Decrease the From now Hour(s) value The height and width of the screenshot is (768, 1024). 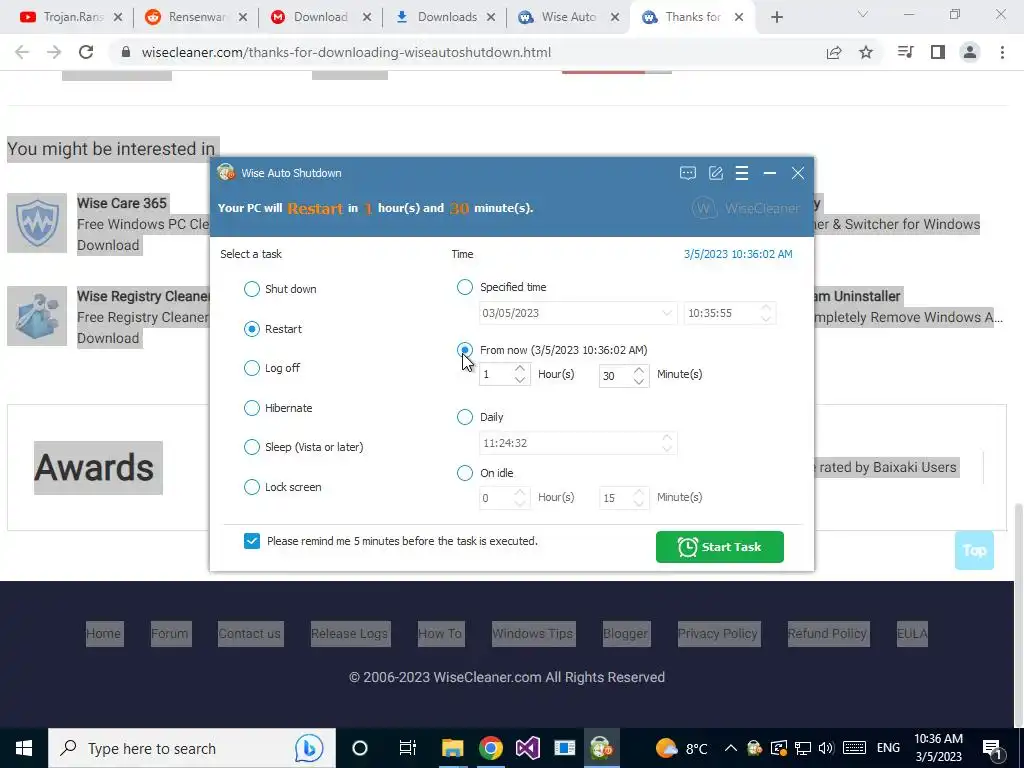(x=520, y=380)
